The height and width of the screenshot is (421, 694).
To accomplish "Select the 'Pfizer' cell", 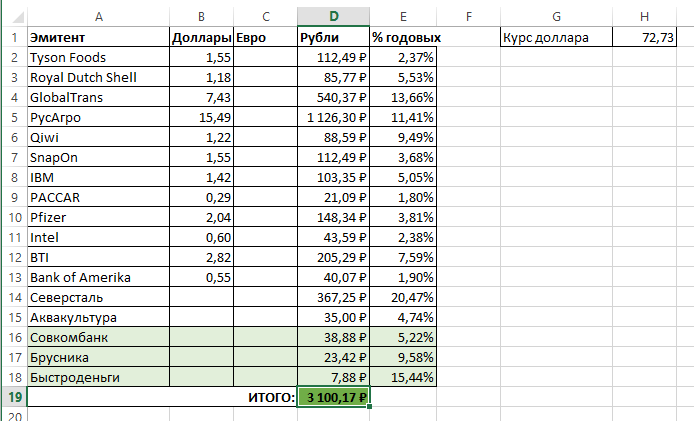I will pos(98,217).
